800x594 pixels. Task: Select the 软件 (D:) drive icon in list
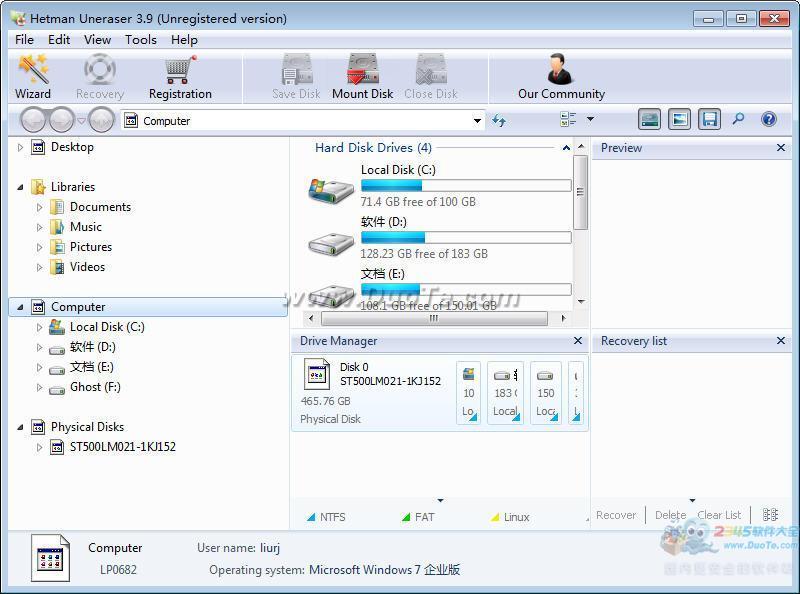coord(331,245)
